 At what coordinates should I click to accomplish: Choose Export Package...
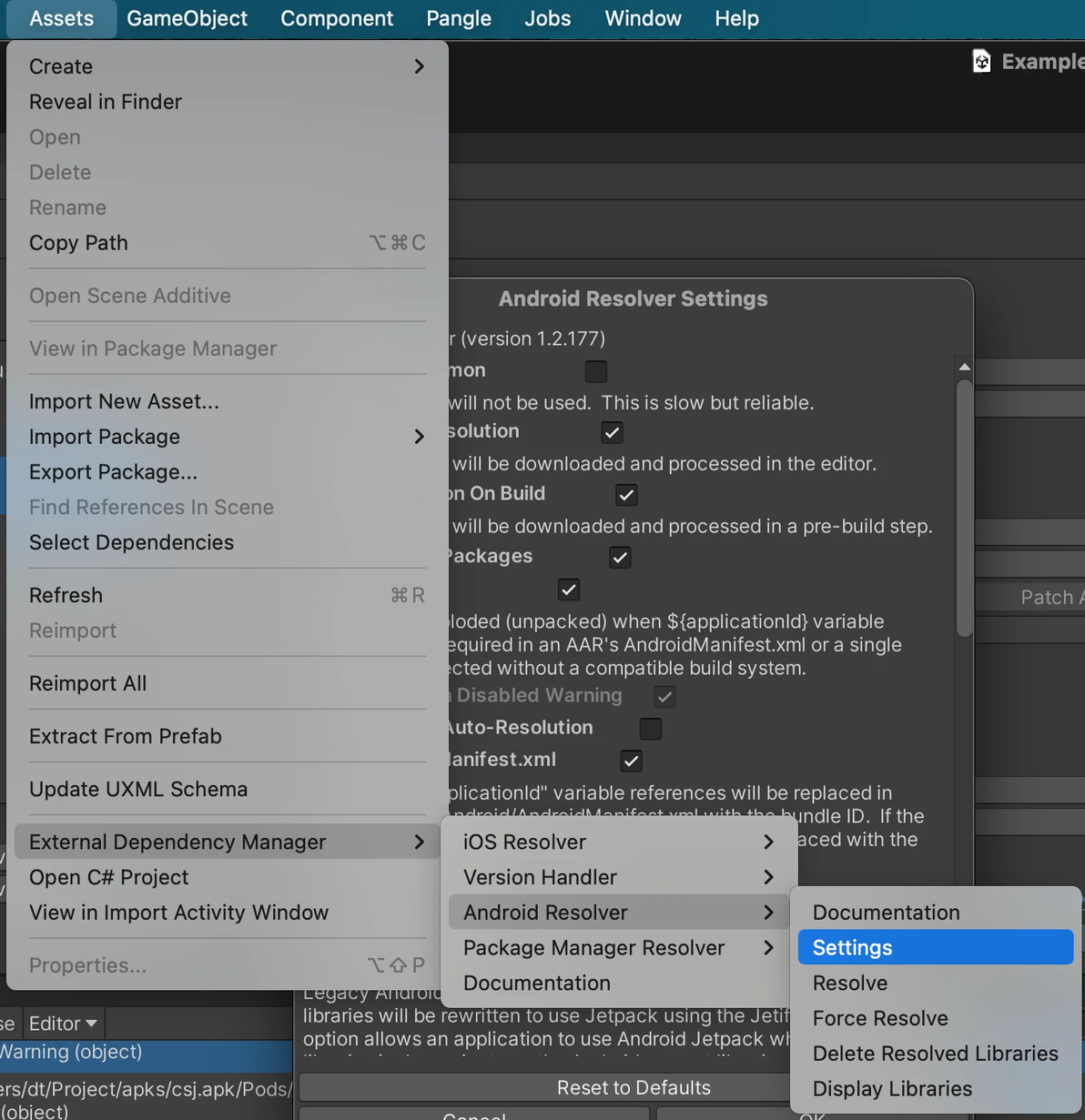[228, 472]
